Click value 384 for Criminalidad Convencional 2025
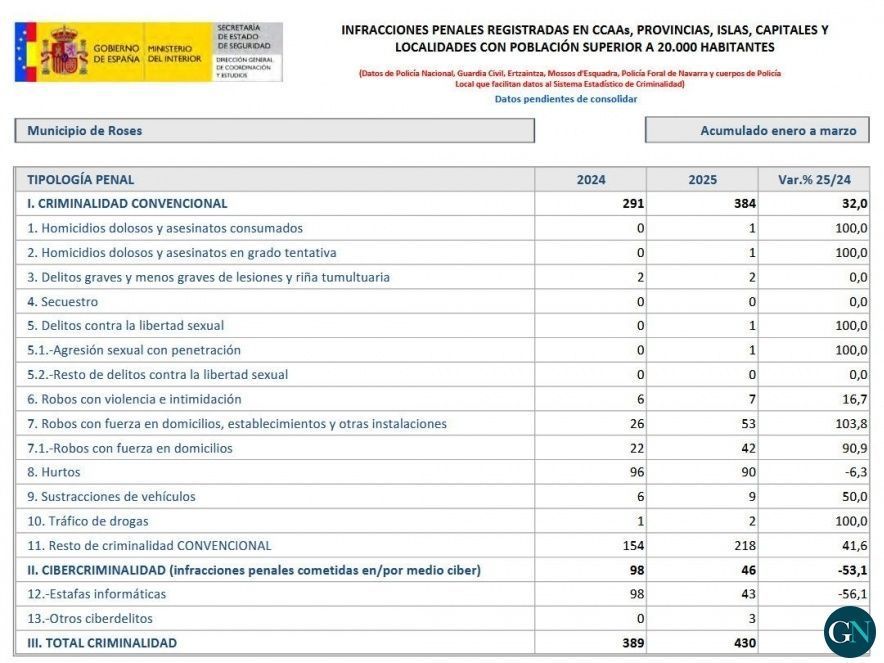The image size is (884, 663). click(745, 204)
